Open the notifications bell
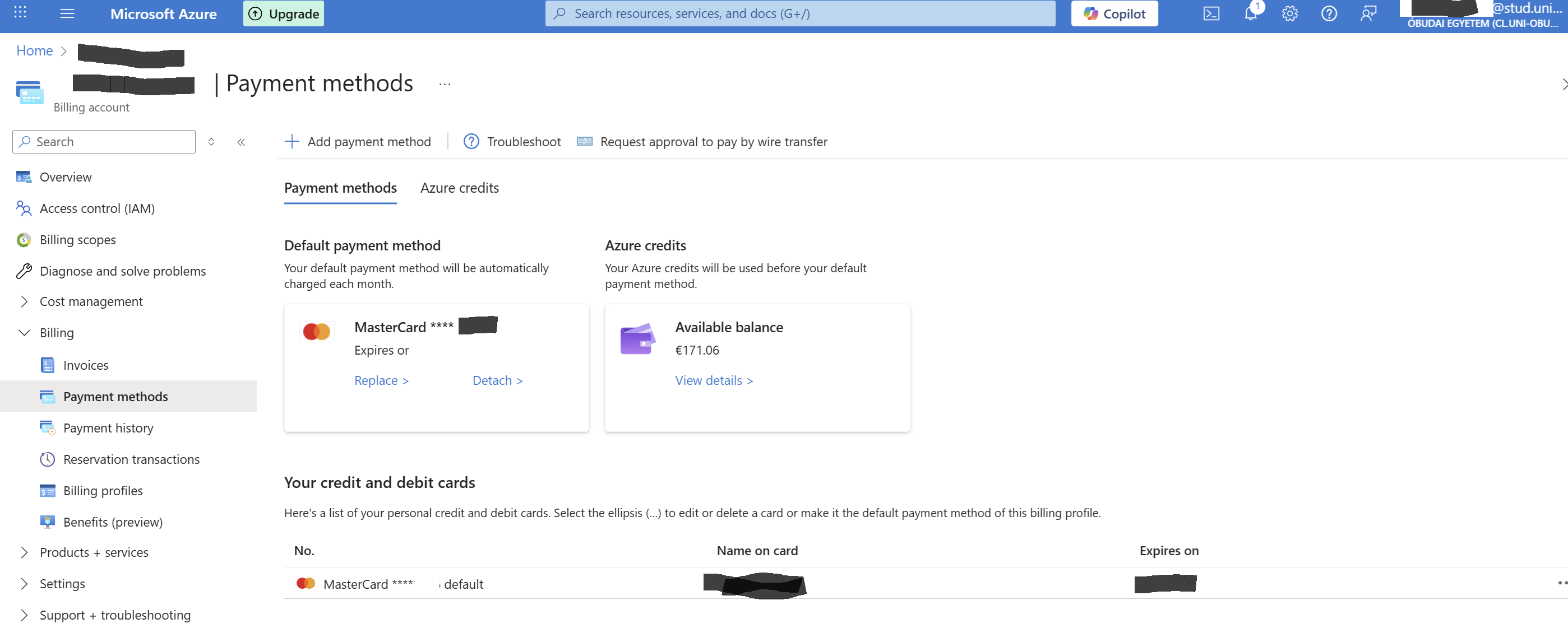Viewport: 1568px width, 628px height. click(1250, 13)
